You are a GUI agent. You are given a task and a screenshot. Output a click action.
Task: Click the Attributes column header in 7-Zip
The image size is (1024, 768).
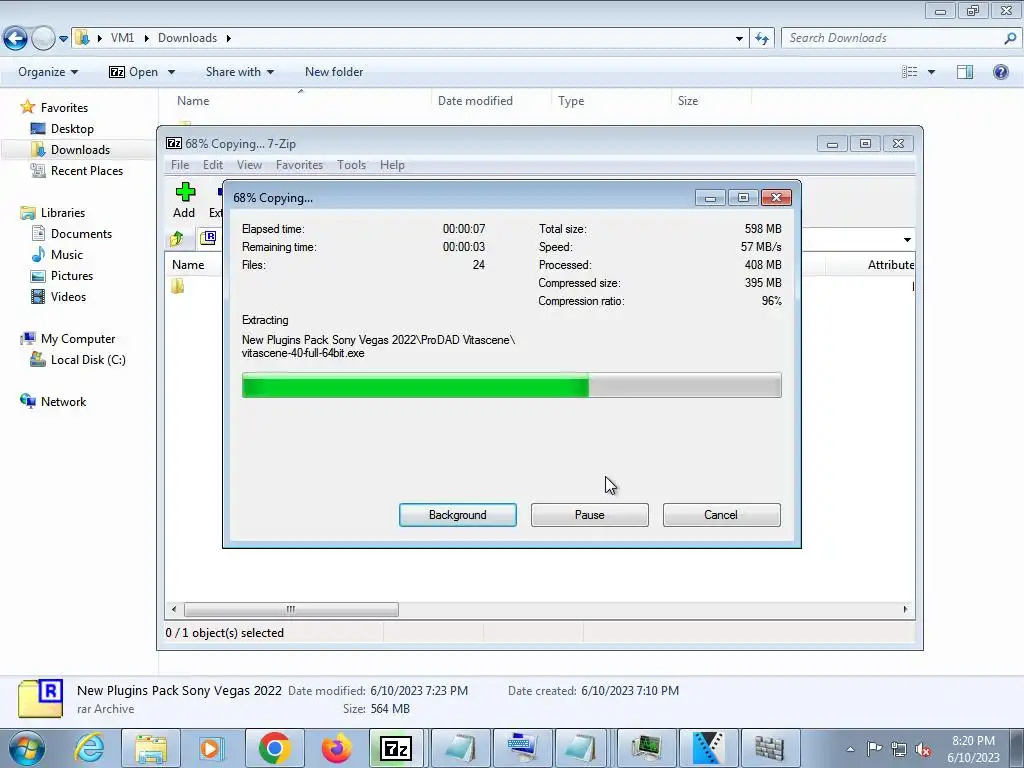click(x=871, y=264)
